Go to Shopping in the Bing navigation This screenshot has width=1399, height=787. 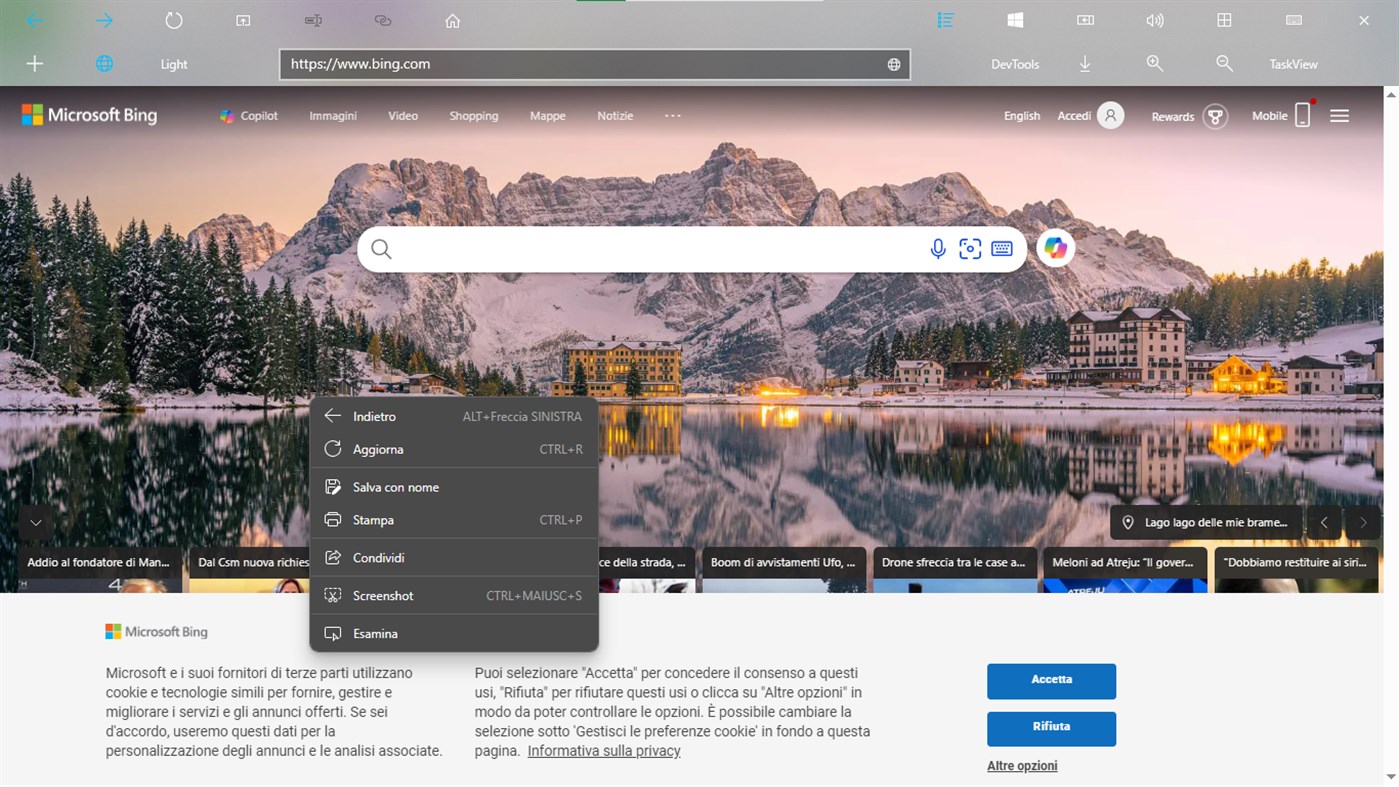pyautogui.click(x=474, y=116)
